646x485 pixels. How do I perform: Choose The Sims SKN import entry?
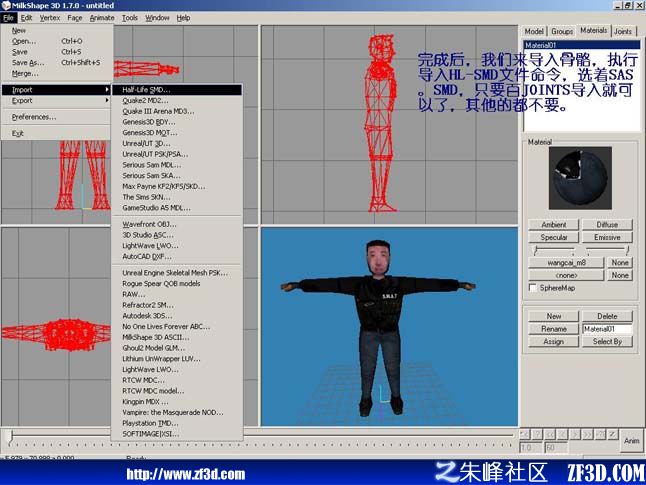(x=177, y=197)
